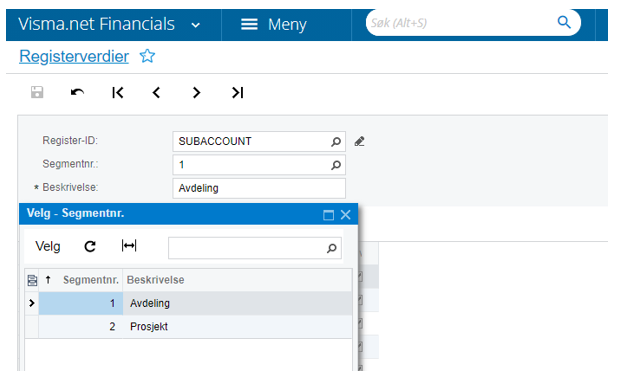
Task: Sort by the Beskrivelse column header
Action: point(155,280)
